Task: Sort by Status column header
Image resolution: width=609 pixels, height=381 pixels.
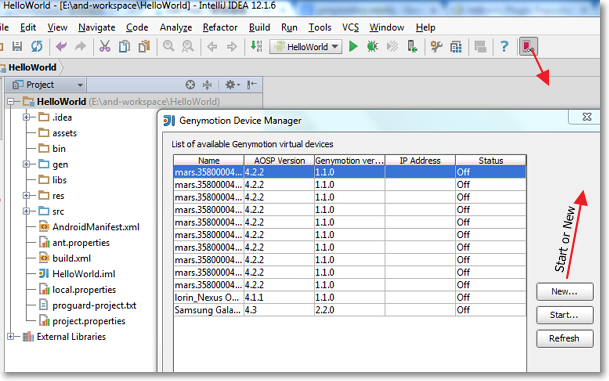Action: coord(491,160)
